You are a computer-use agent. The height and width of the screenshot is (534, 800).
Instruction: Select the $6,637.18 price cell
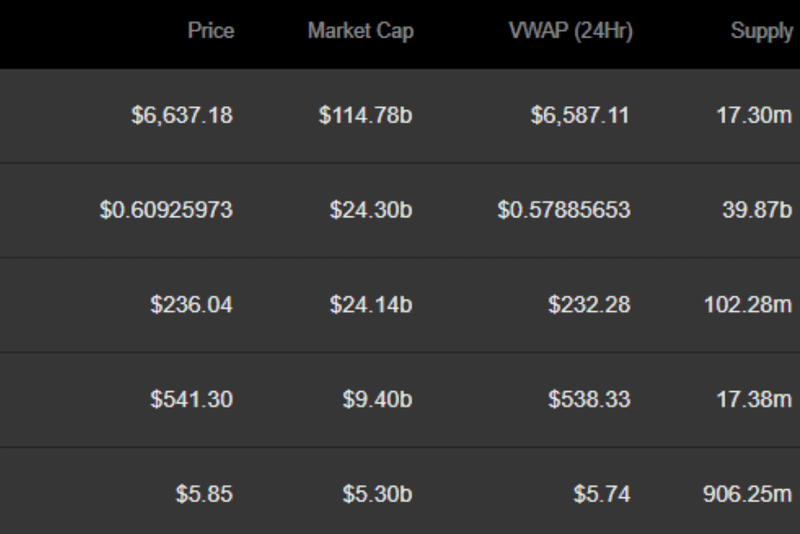tap(182, 115)
